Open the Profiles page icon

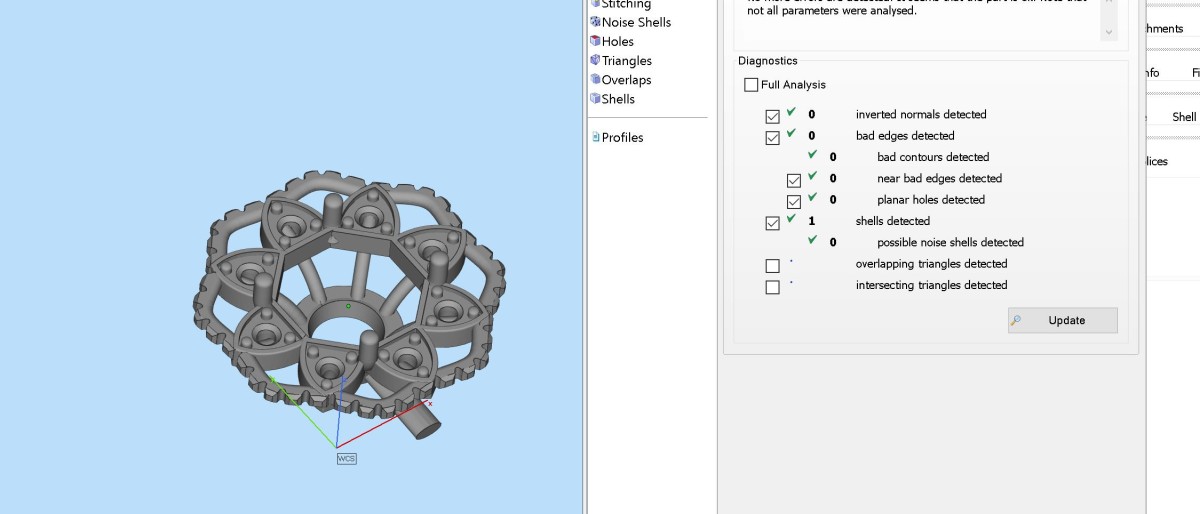596,137
